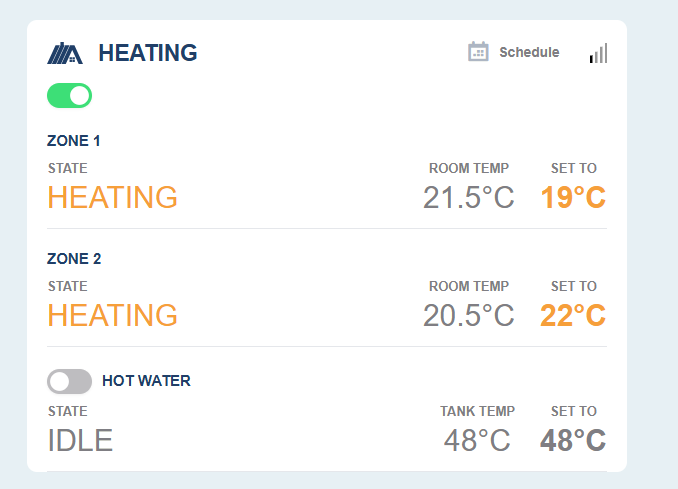Enable the Hot Water toggle
678x489 pixels.
click(70, 381)
